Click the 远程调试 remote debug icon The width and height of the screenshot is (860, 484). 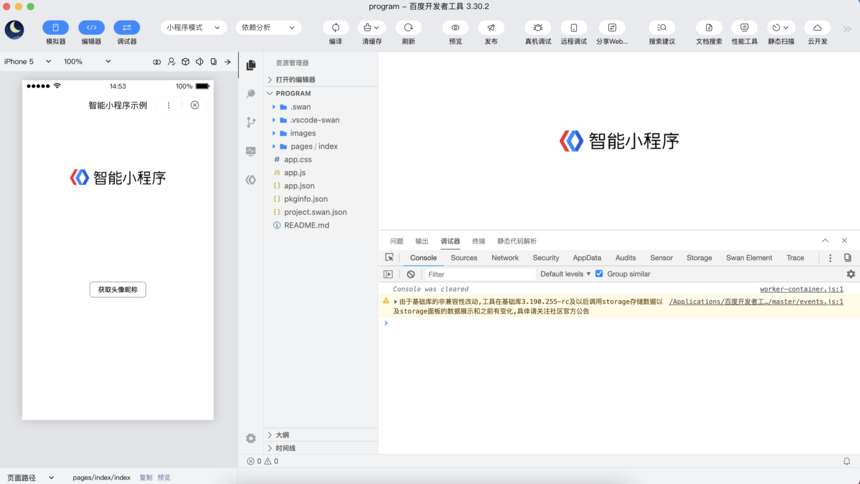[x=574, y=27]
